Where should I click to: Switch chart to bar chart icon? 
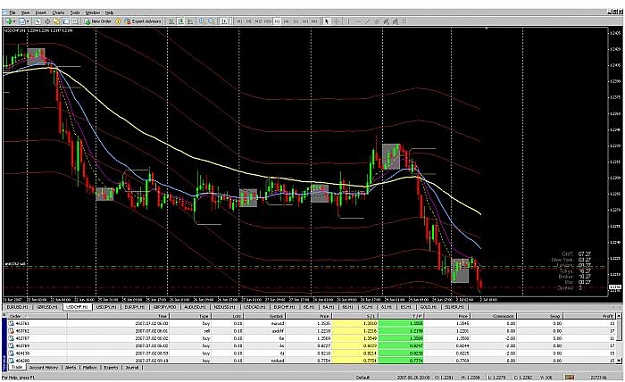pyautogui.click(x=171, y=21)
